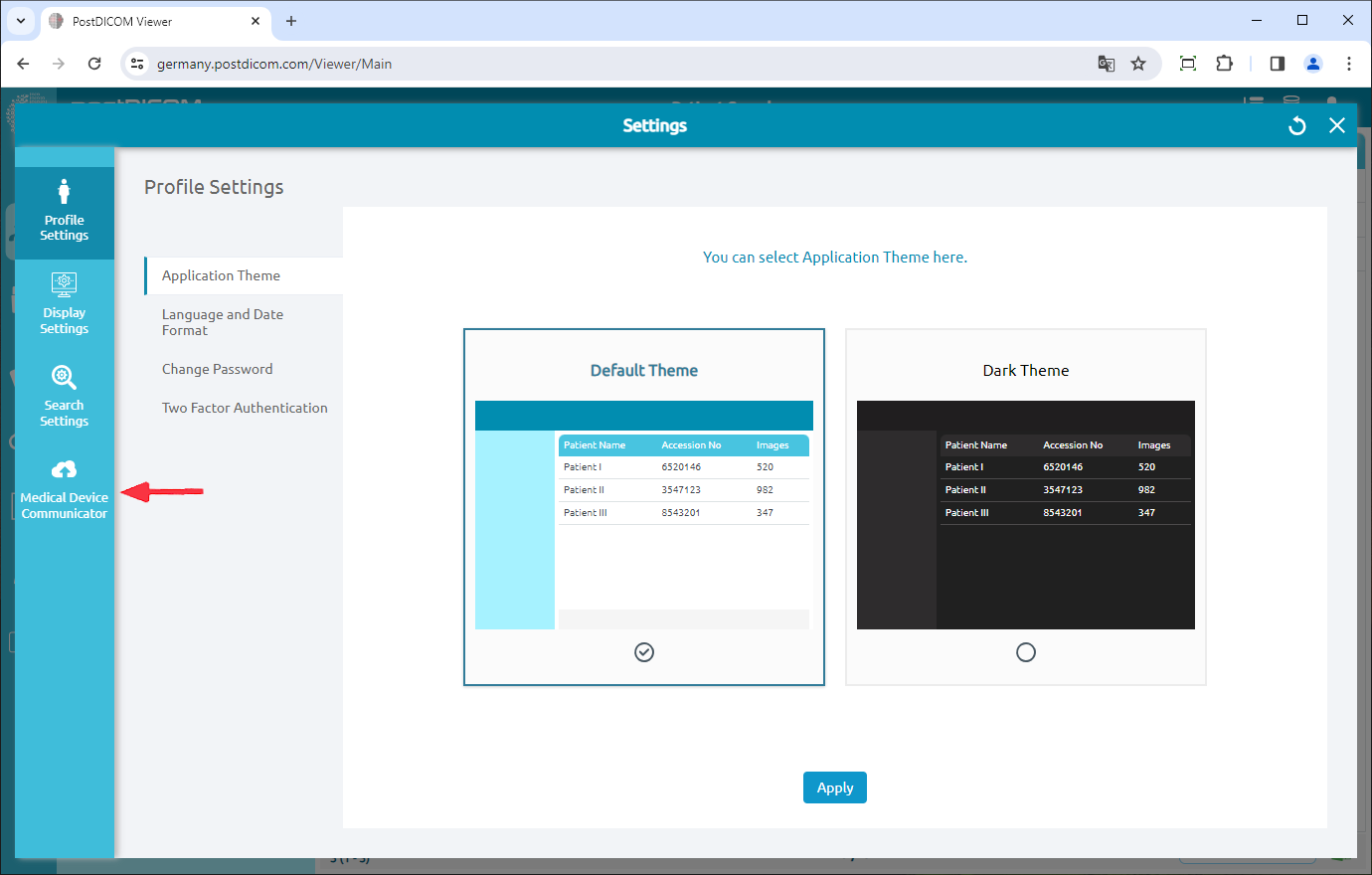Open Chrome's three-dot menu

pos(1349,63)
